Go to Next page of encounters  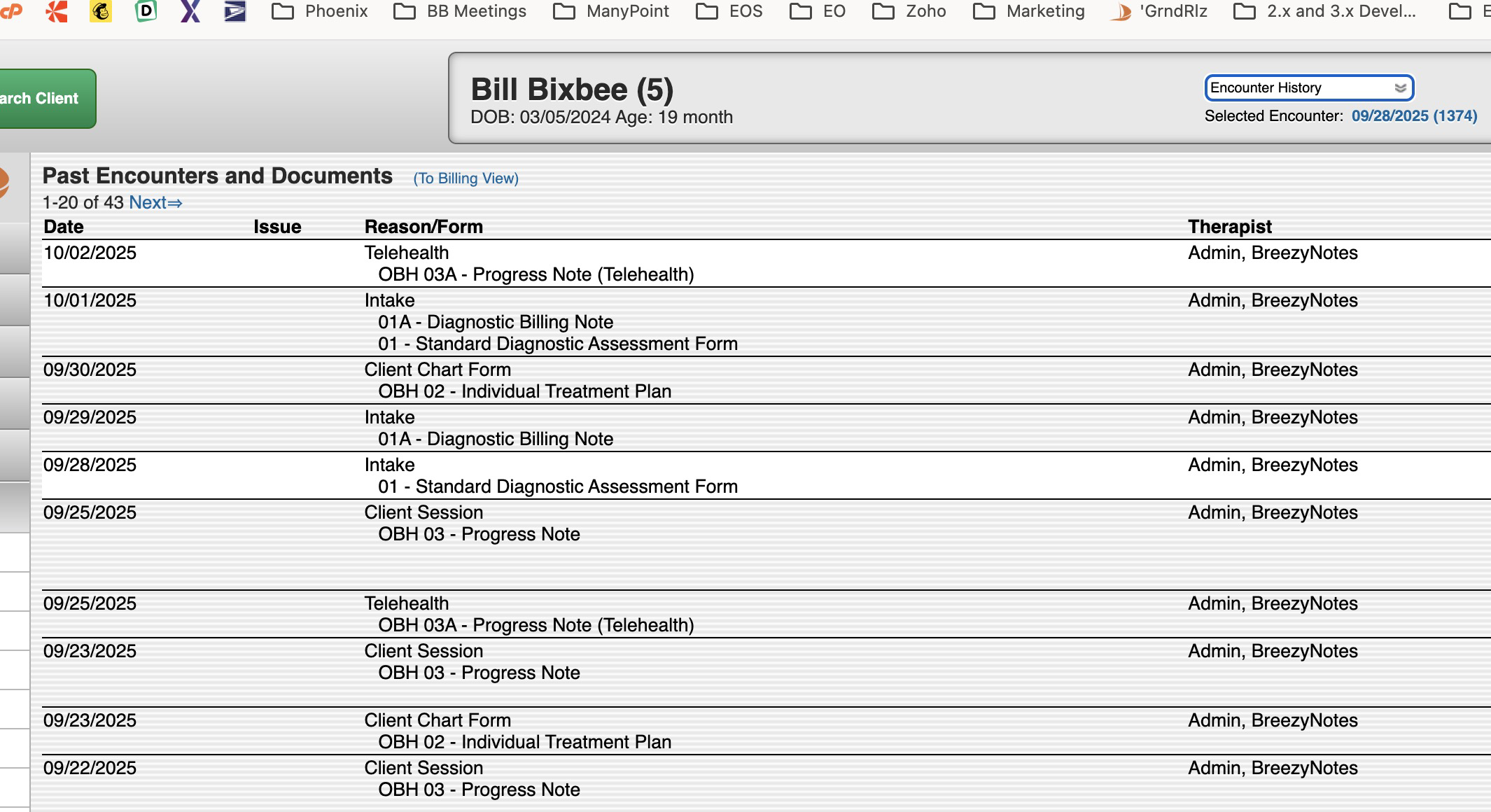coord(155,203)
